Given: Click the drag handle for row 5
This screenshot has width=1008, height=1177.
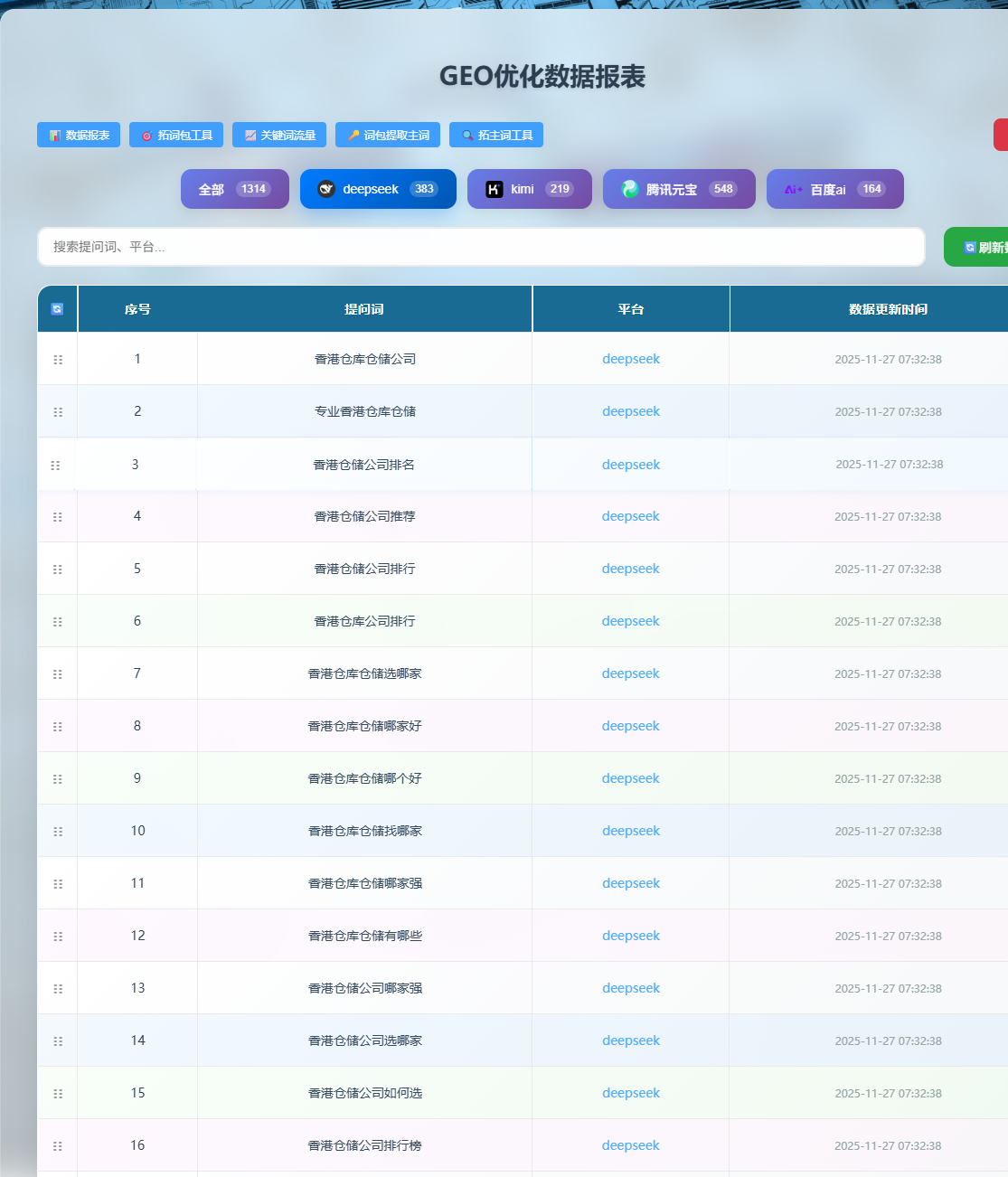Looking at the screenshot, I should click(x=58, y=570).
